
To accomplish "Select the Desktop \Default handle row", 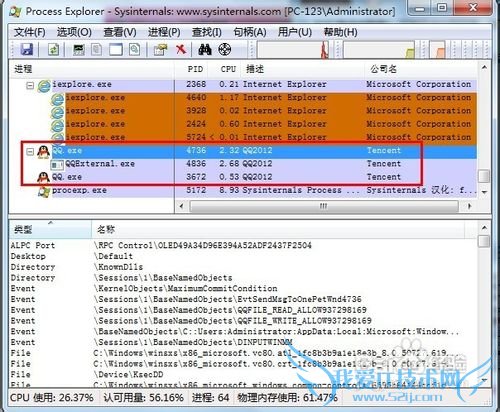I will click(x=243, y=256).
